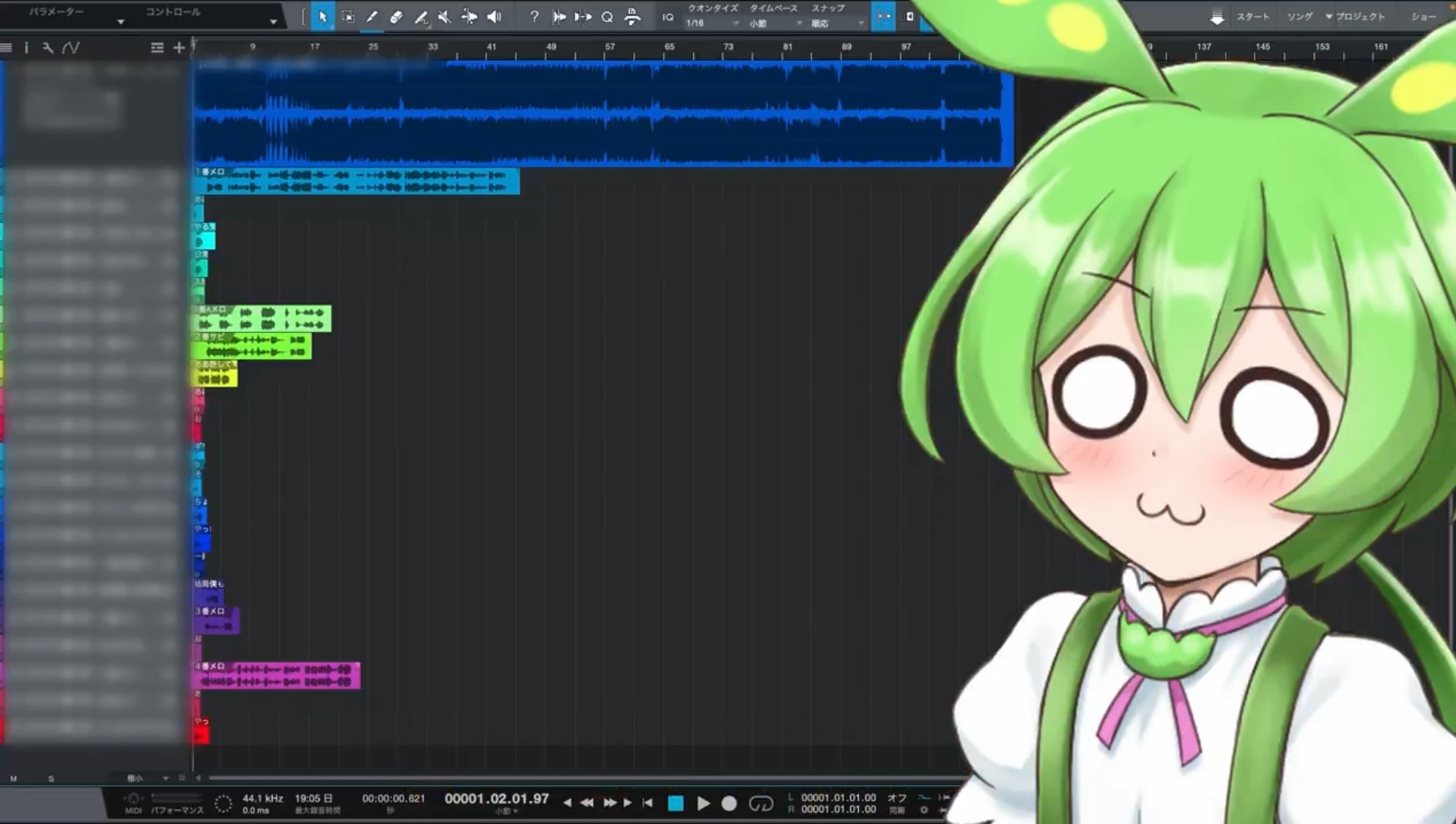Open the Timebase dropdown

coord(775,23)
